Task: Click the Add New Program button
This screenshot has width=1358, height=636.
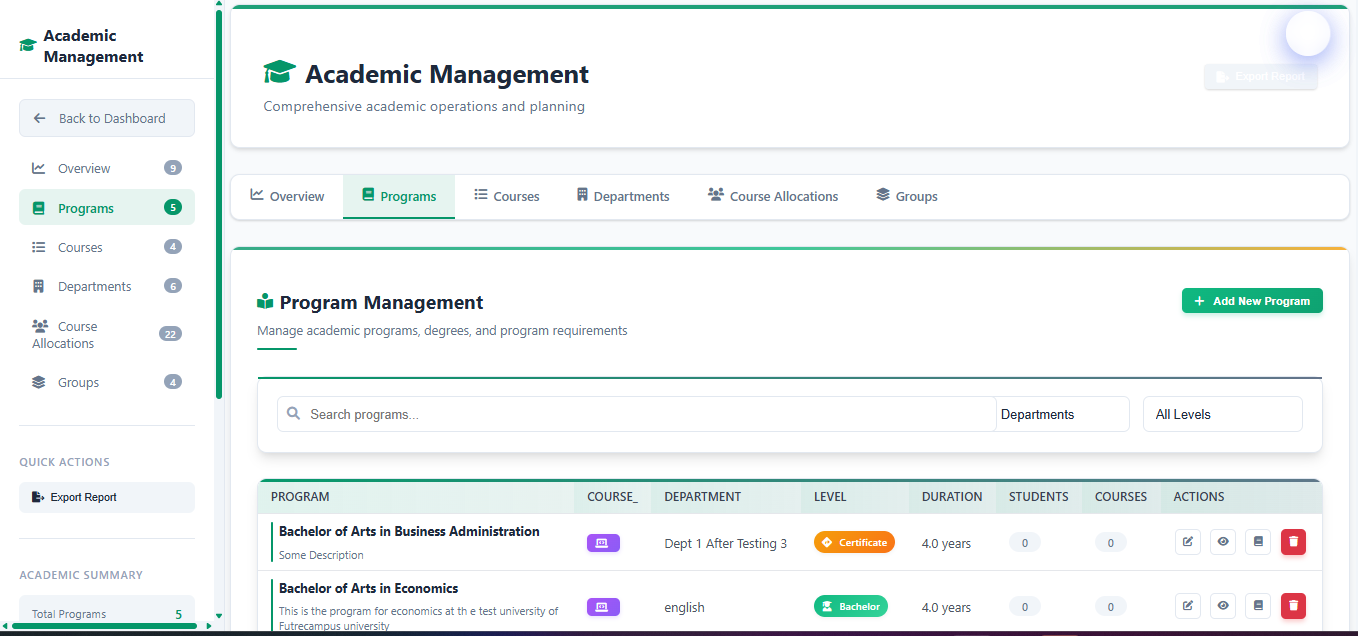Action: (x=1251, y=301)
